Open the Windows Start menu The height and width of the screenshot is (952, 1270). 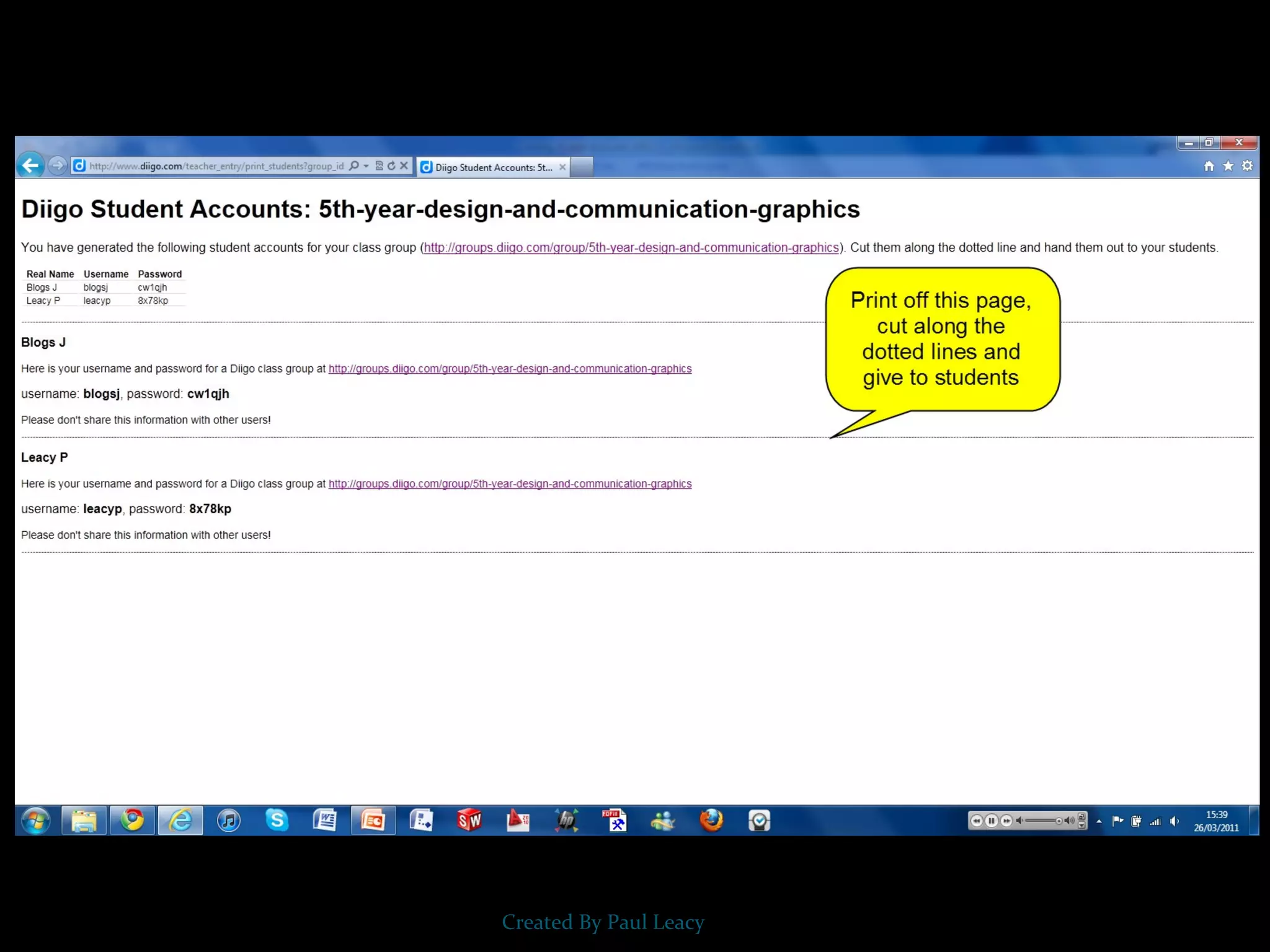(36, 821)
